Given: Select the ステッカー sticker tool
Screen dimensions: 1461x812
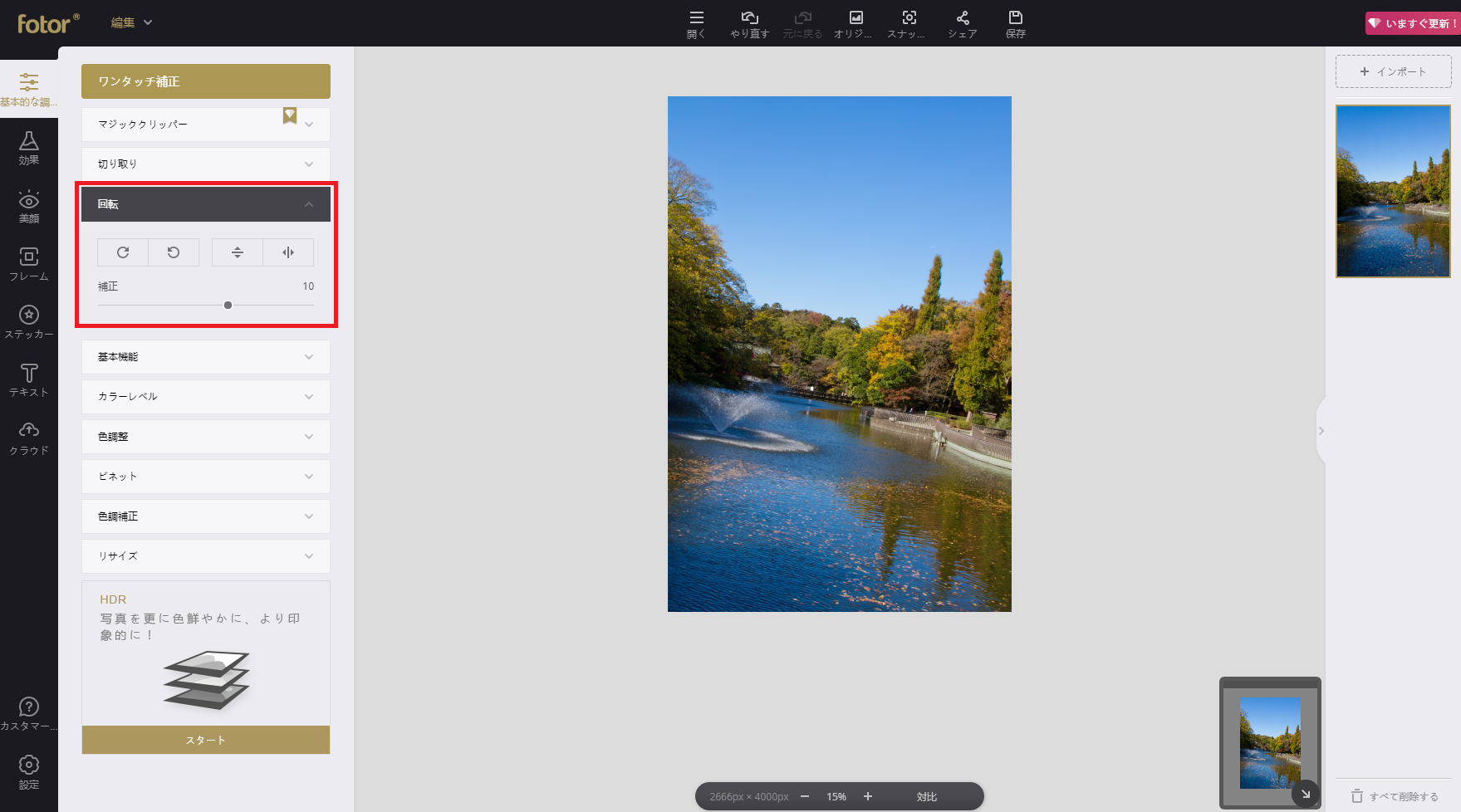Looking at the screenshot, I should [29, 322].
